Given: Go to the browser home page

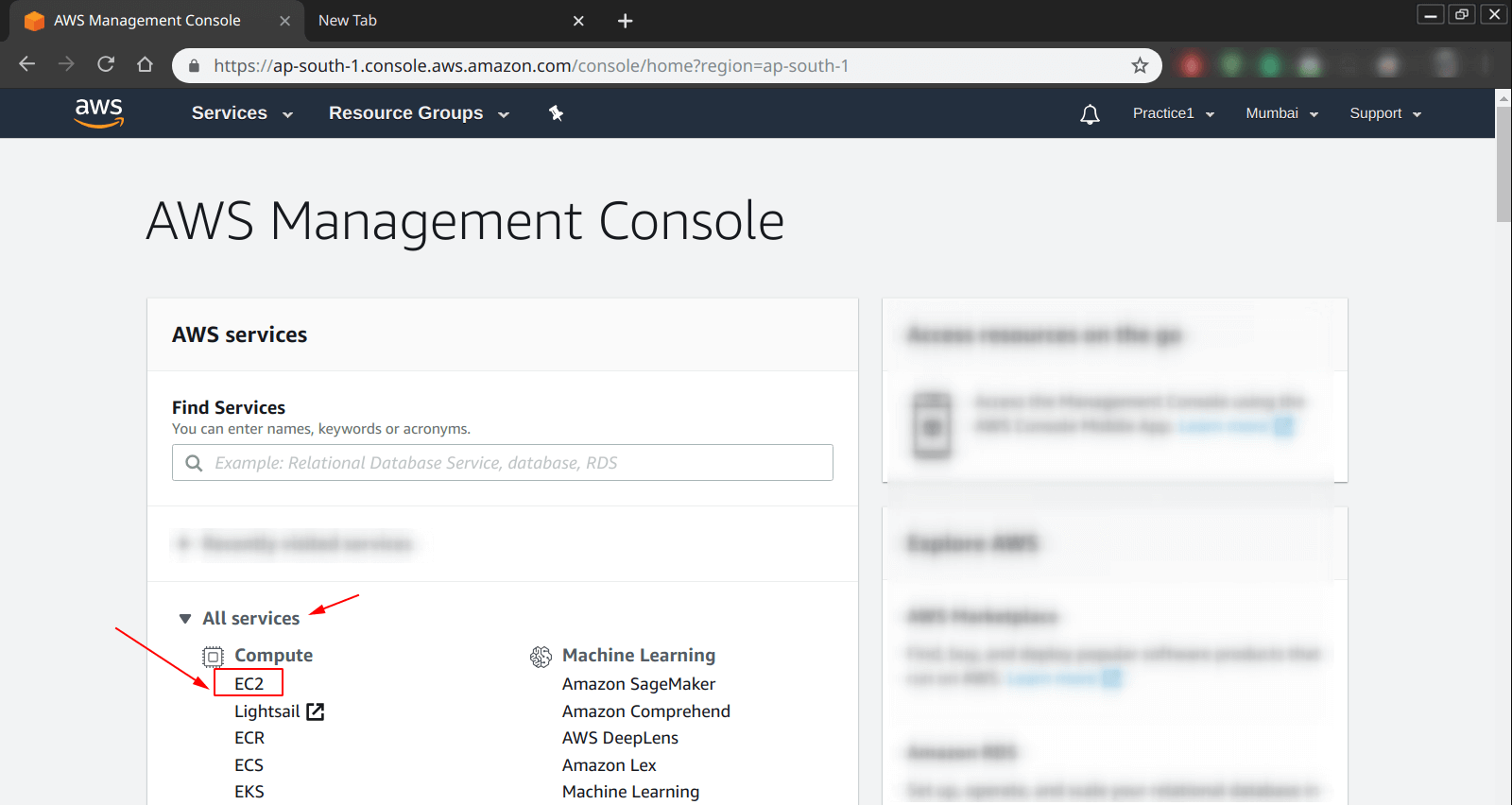Looking at the screenshot, I should (145, 64).
